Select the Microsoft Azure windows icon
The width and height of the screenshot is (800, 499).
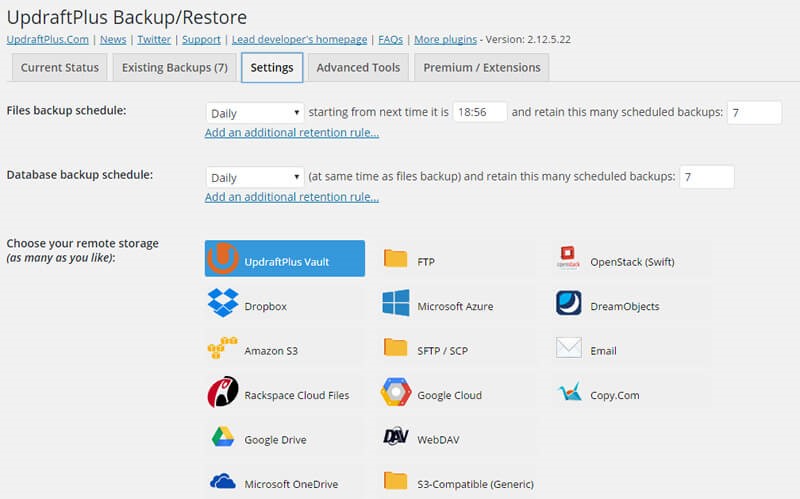click(396, 303)
